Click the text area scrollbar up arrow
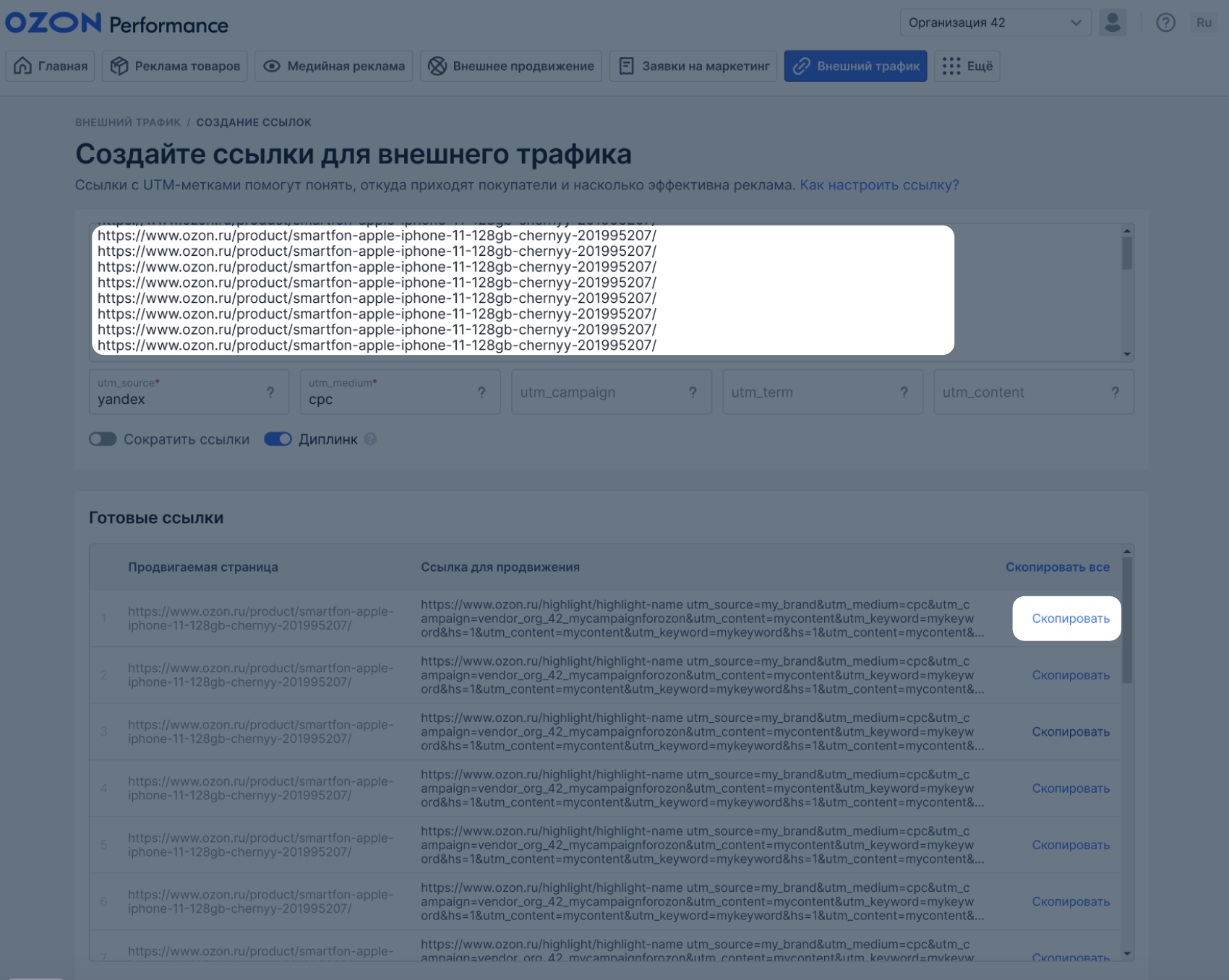1229x980 pixels. pos(1127,231)
